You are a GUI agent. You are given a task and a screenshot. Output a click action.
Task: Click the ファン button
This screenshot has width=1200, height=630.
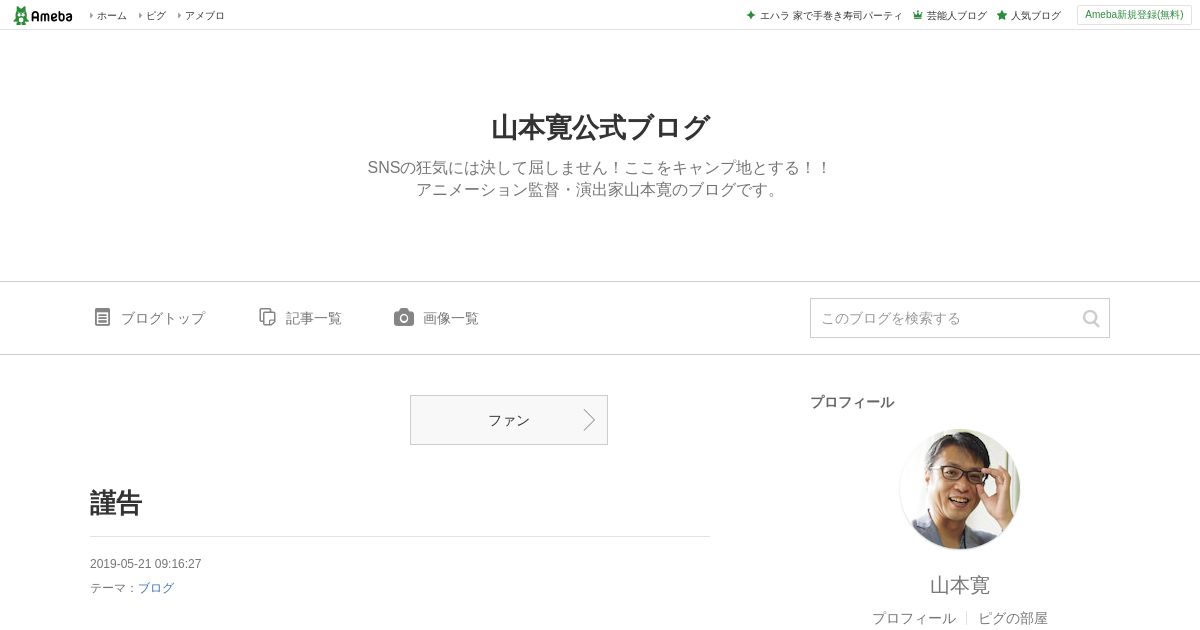click(x=509, y=420)
